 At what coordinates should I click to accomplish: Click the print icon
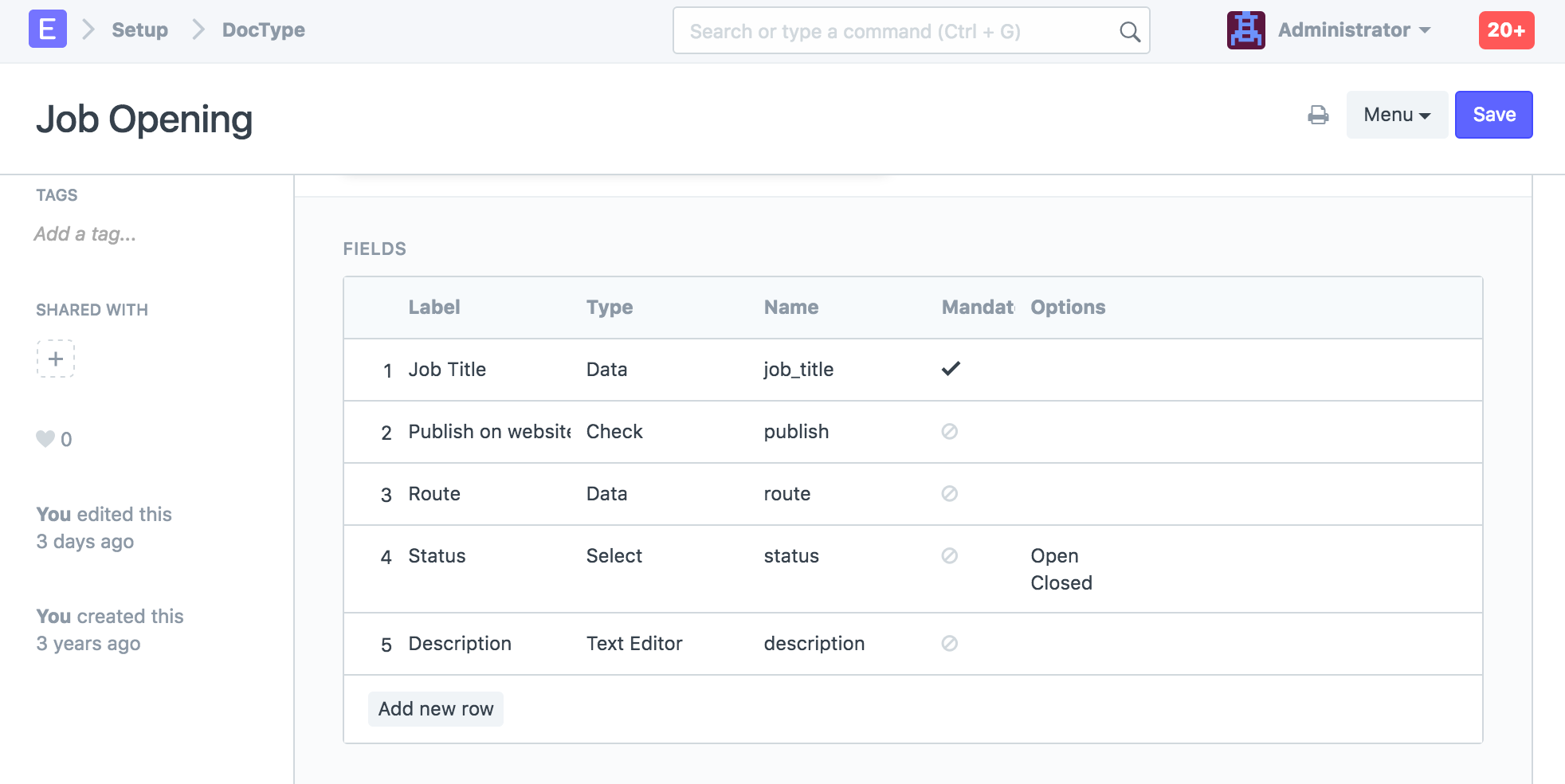click(x=1318, y=115)
